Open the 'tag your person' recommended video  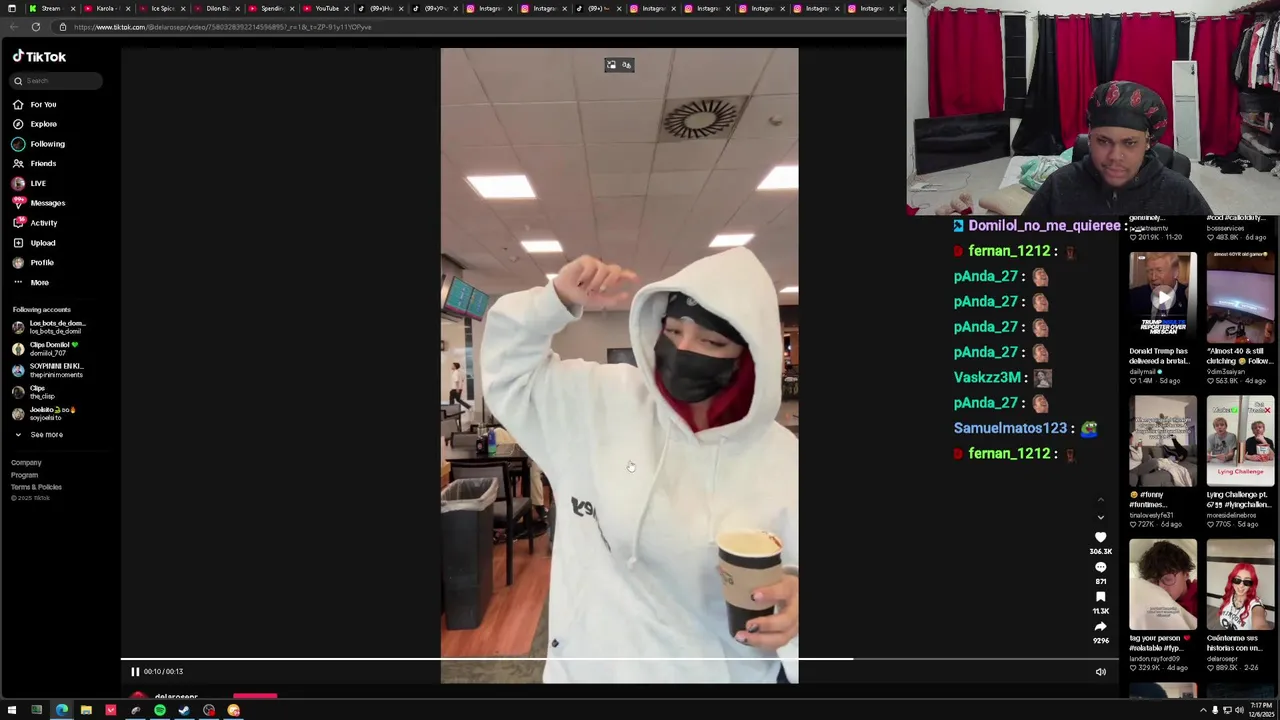(1162, 586)
